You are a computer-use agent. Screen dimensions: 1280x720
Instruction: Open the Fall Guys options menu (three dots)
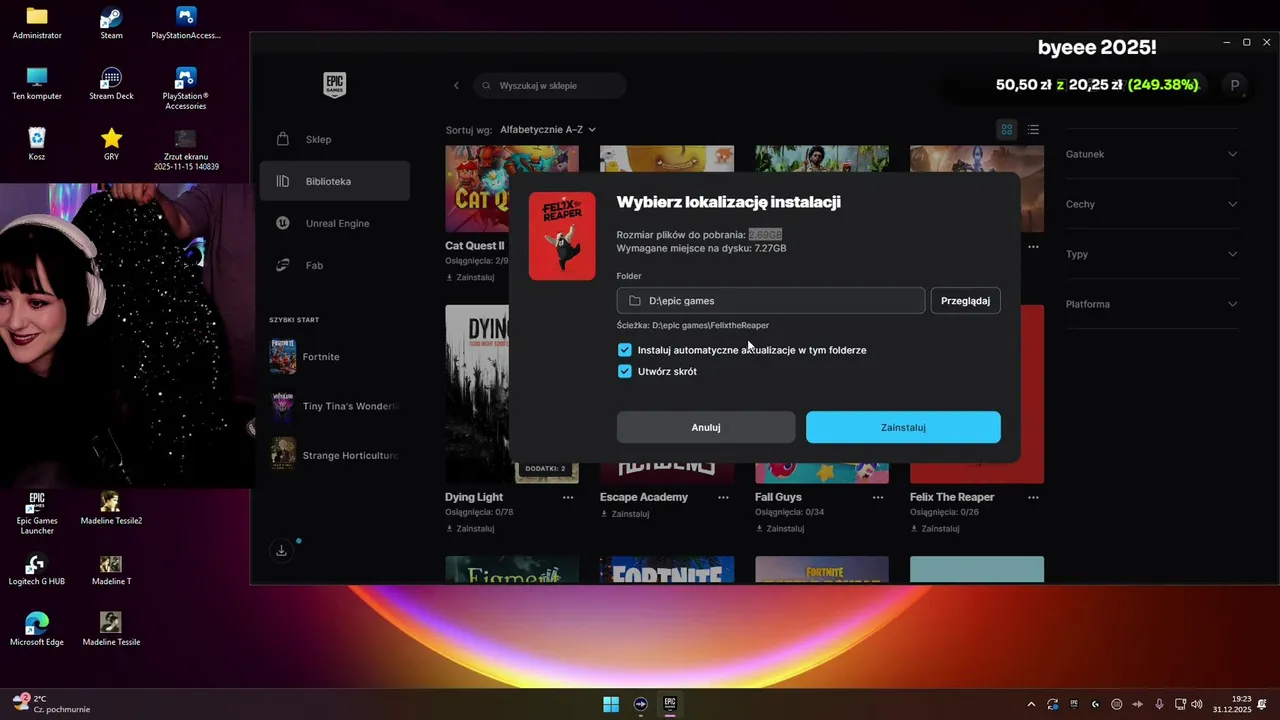click(878, 497)
